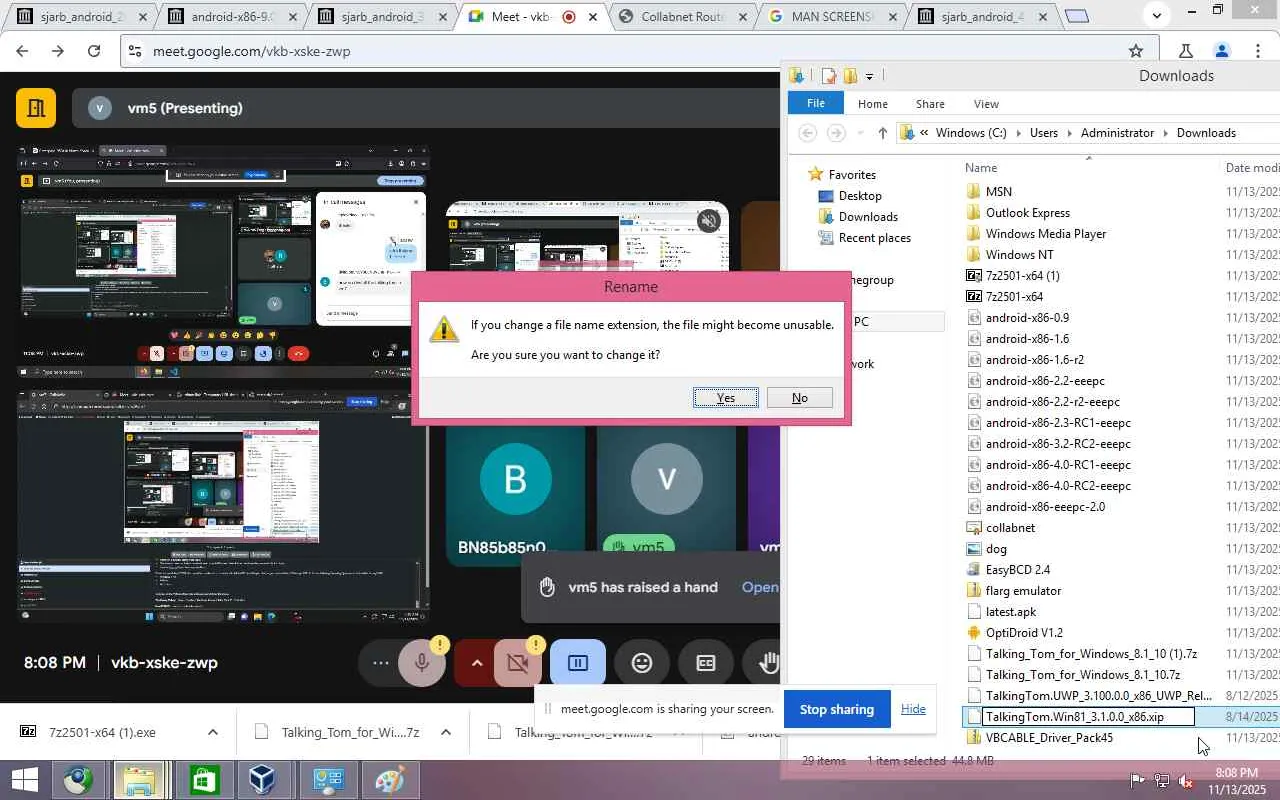Open Customize Quick Access Toolbar dropdown
Viewport: 1280px width, 800px height.
(869, 76)
